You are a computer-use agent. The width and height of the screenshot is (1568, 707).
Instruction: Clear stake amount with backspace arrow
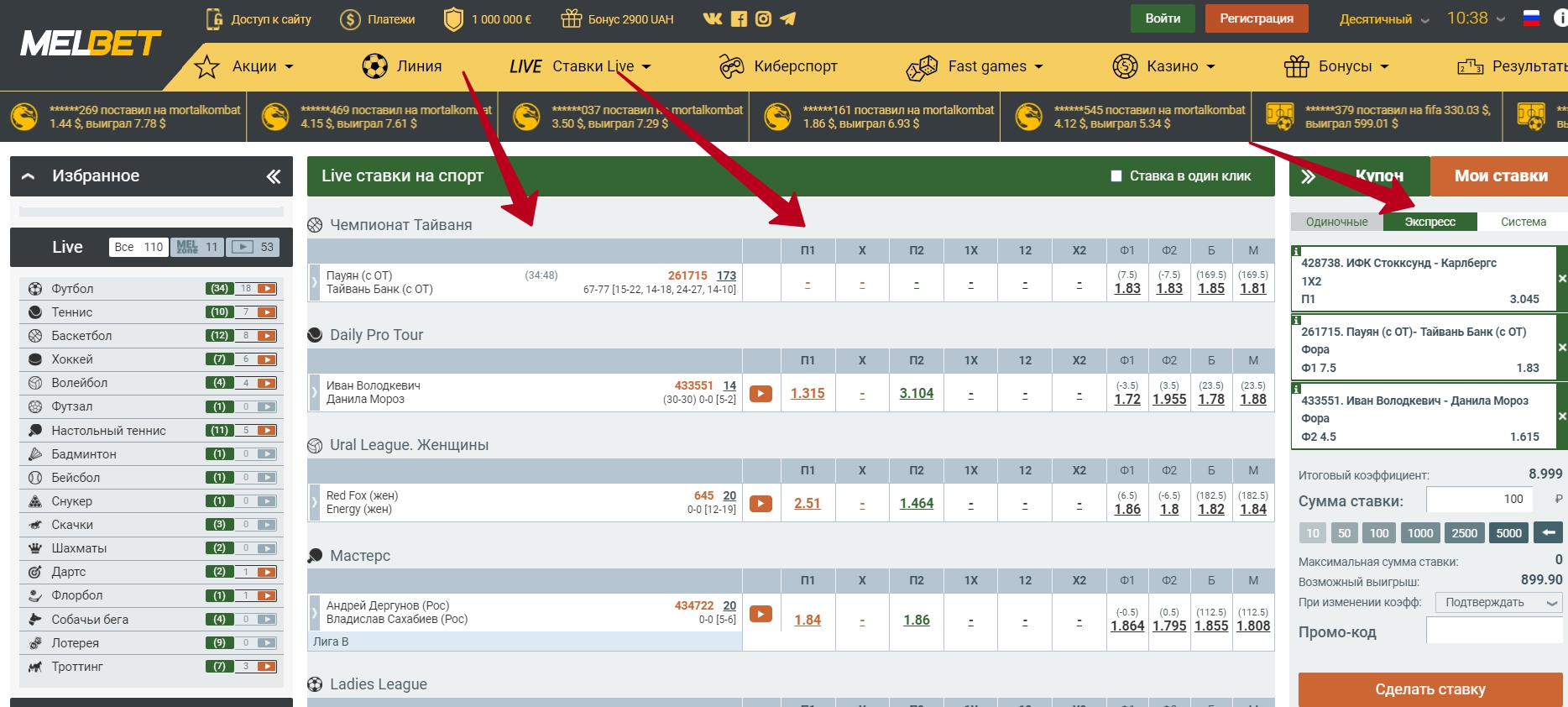point(1548,532)
